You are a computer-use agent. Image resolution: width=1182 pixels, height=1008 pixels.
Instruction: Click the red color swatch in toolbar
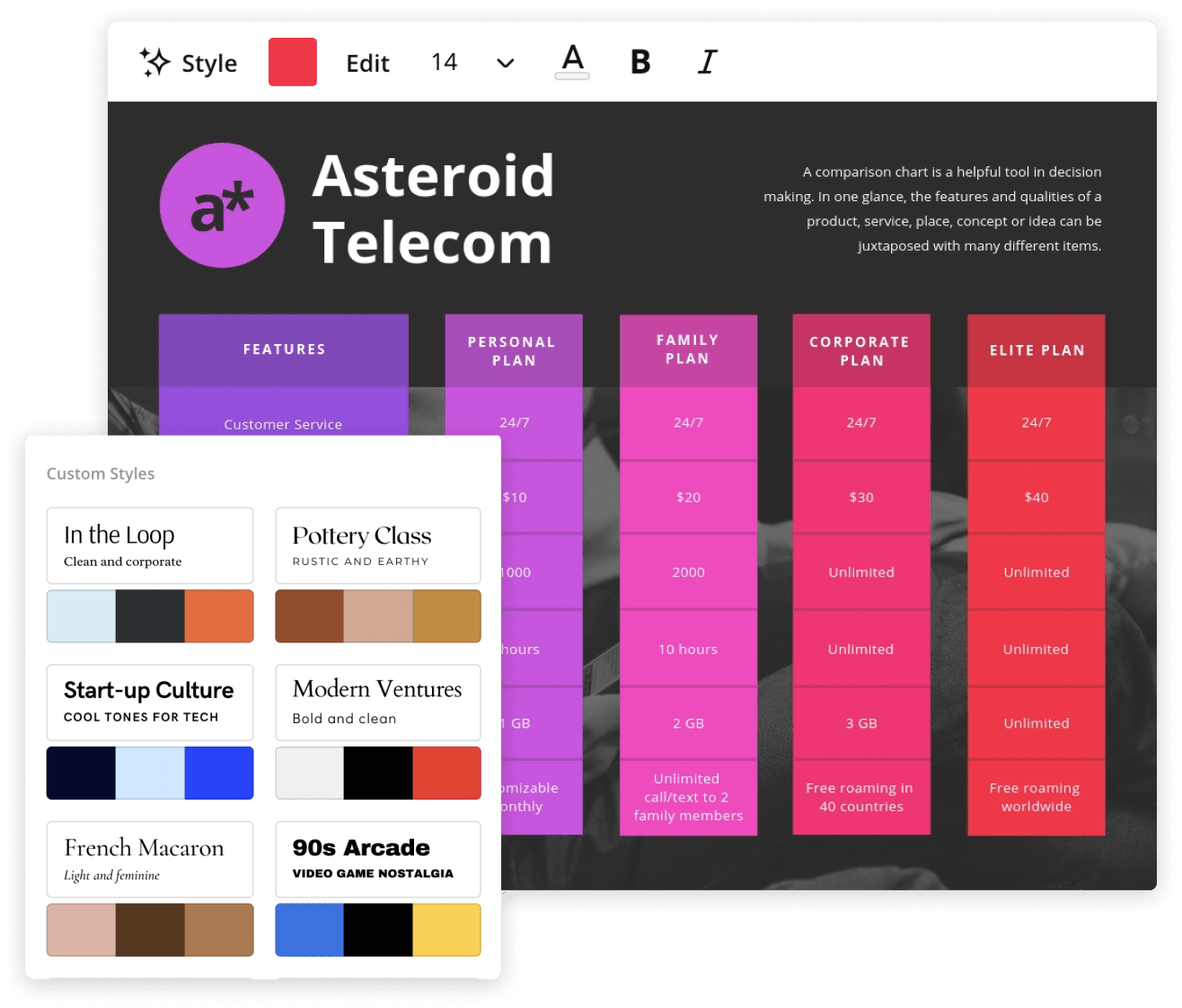[292, 62]
